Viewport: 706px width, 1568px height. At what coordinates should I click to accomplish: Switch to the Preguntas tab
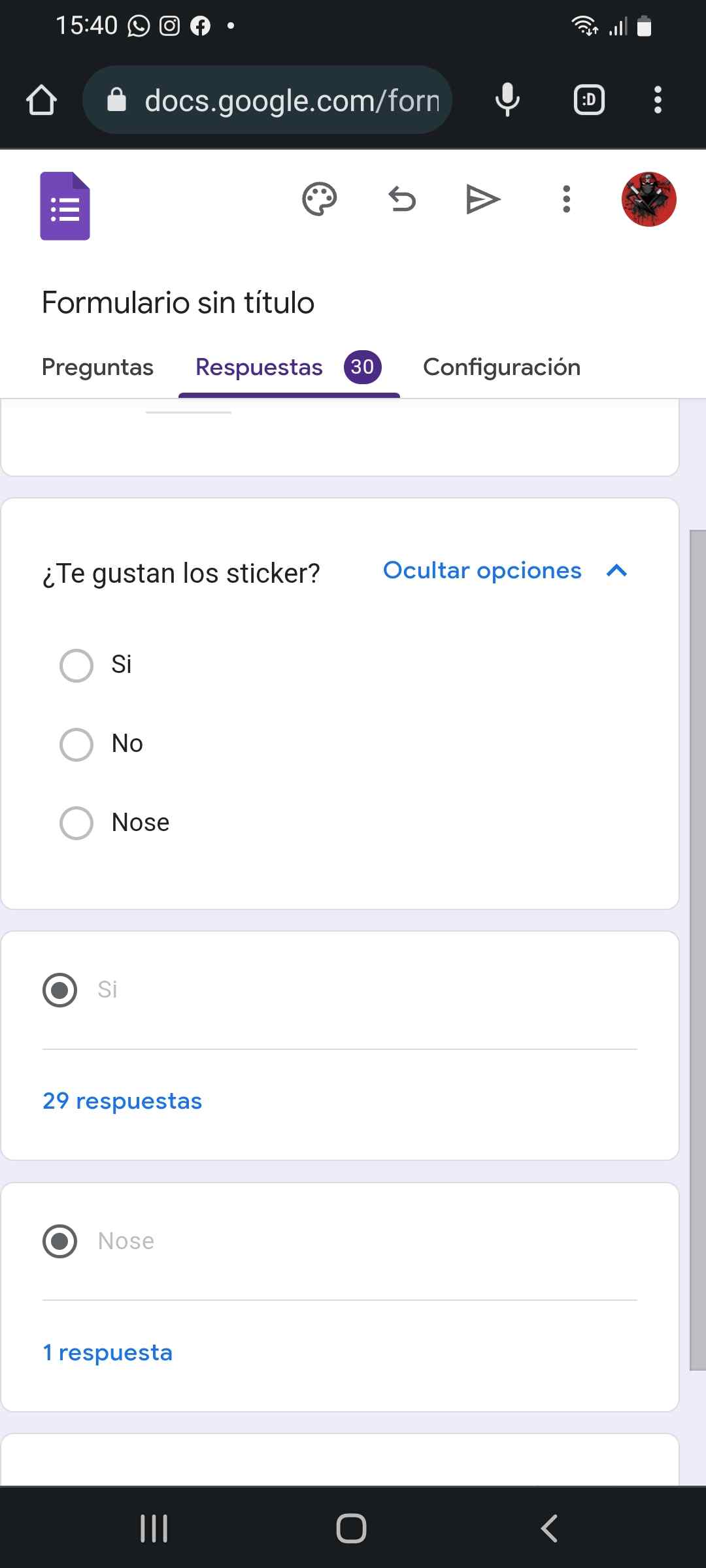pyautogui.click(x=97, y=368)
